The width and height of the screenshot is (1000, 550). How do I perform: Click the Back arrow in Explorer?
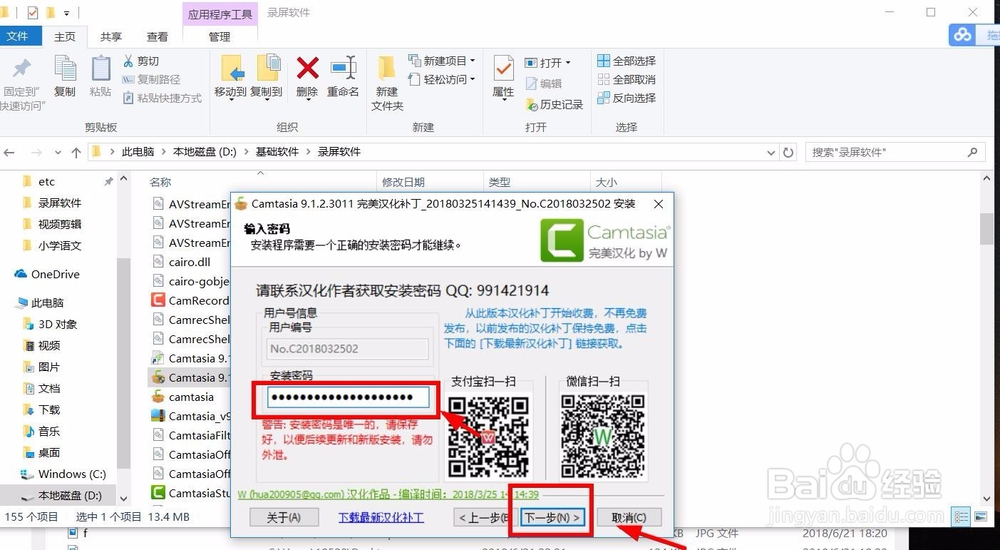[x=9, y=152]
